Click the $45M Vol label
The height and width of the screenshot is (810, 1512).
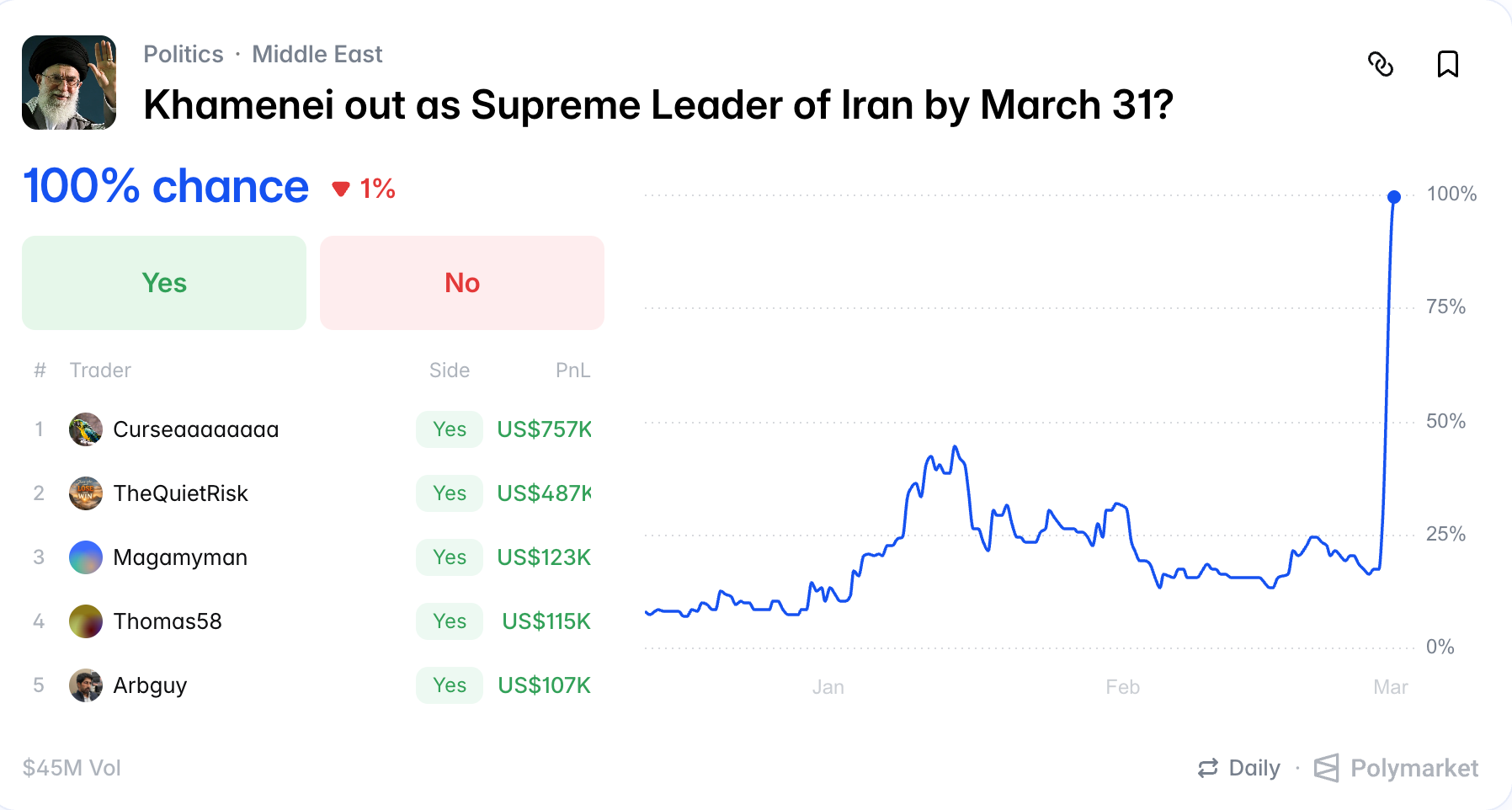click(72, 768)
